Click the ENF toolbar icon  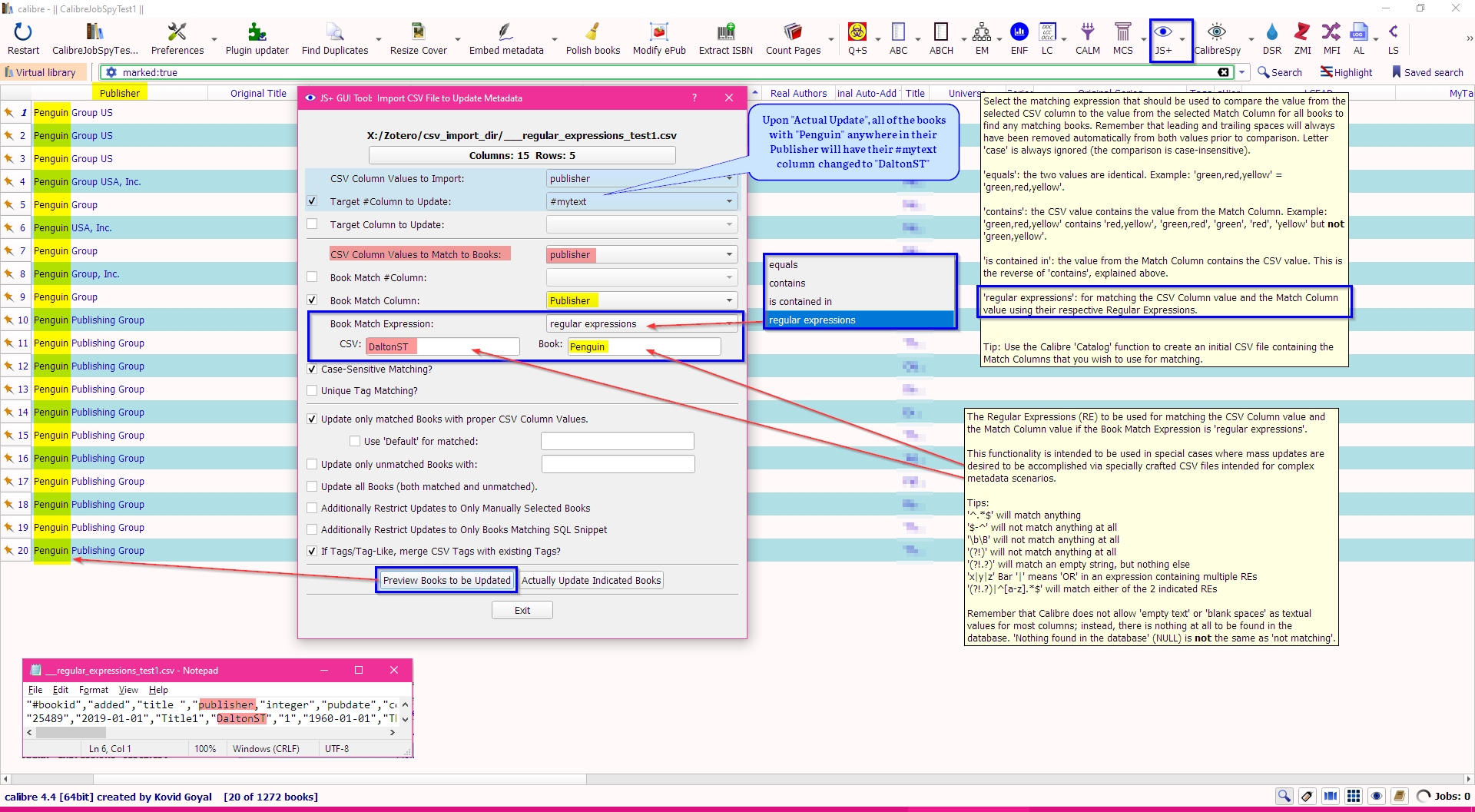[1019, 39]
